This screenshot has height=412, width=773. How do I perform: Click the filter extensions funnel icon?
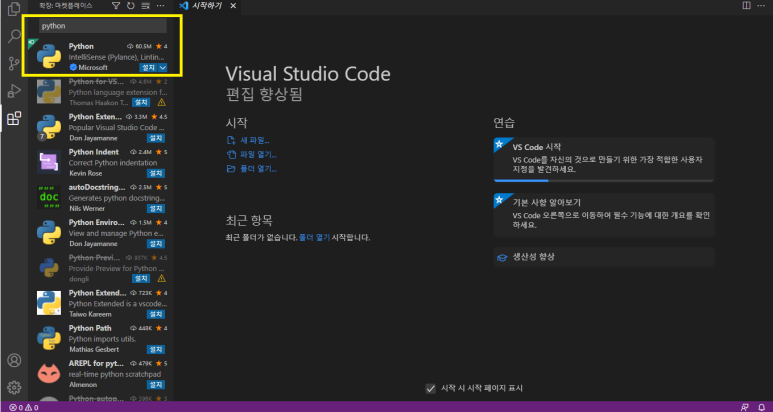pos(116,6)
